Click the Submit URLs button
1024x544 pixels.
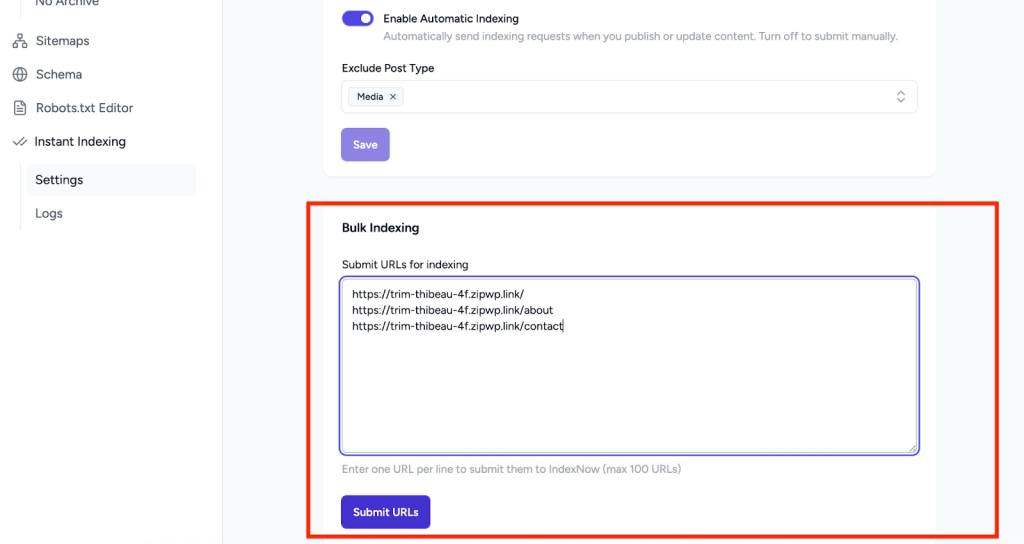click(385, 512)
